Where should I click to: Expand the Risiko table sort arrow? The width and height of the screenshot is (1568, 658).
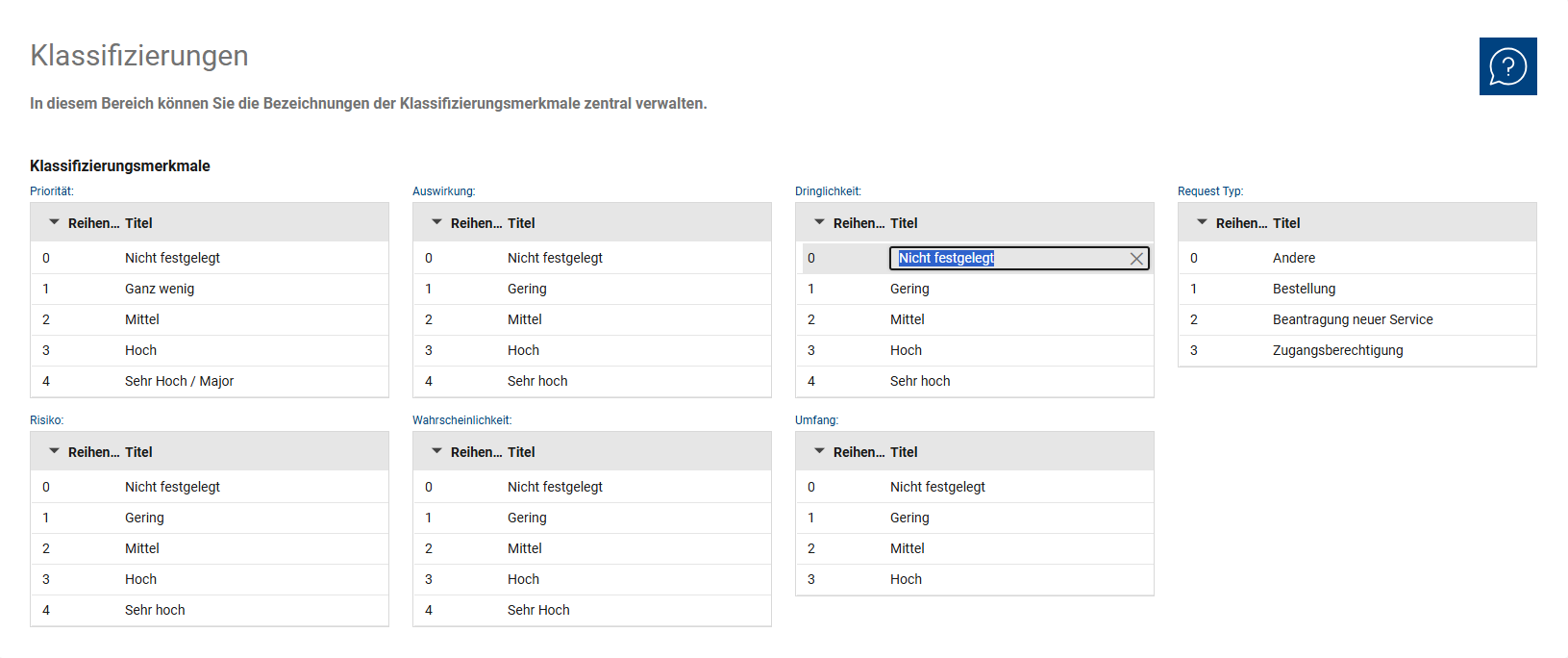click(x=54, y=451)
